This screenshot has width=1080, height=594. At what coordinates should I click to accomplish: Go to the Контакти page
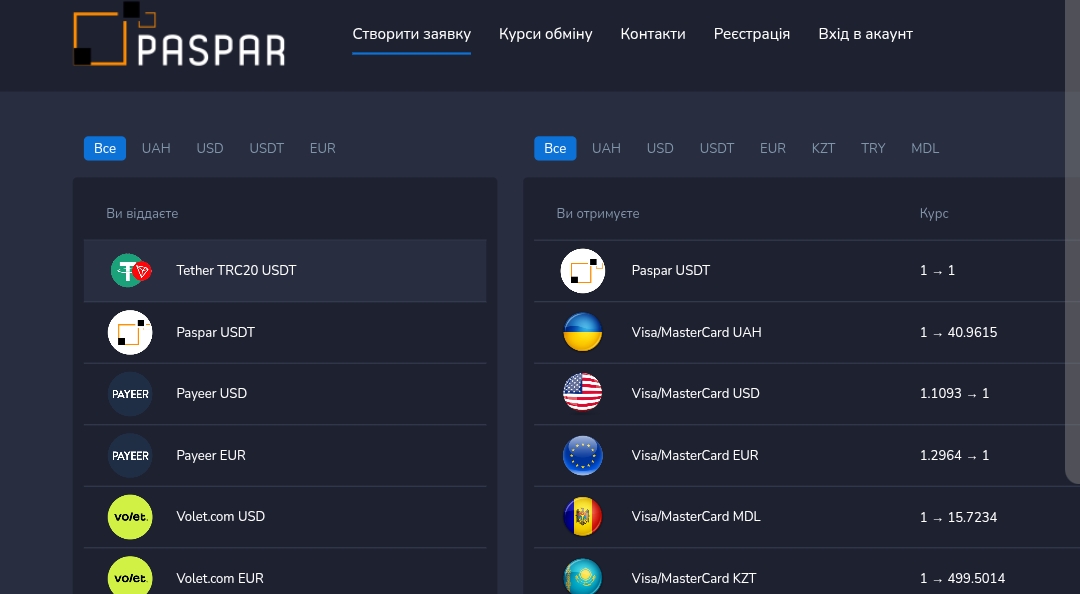653,34
